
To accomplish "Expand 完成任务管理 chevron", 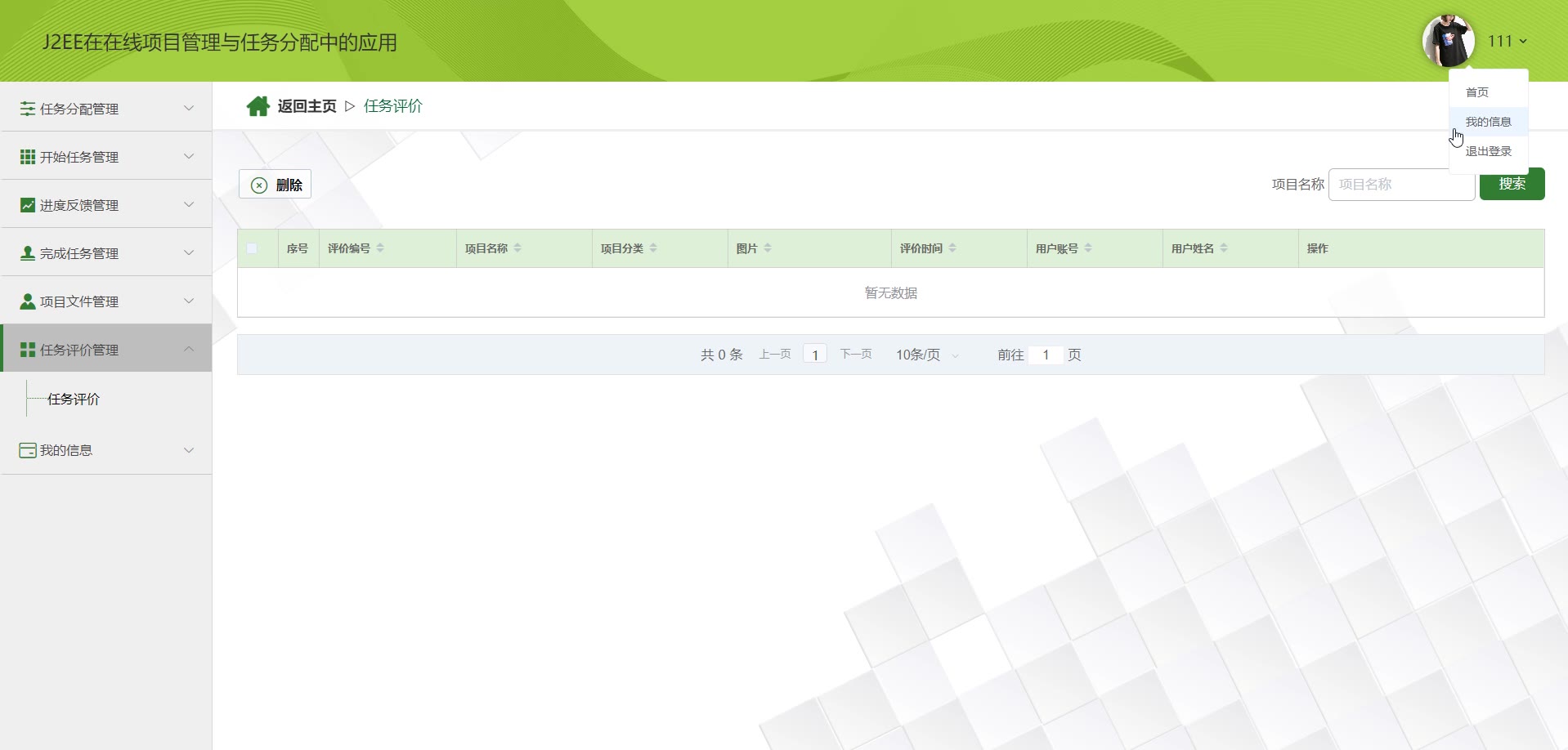I will [x=189, y=252].
